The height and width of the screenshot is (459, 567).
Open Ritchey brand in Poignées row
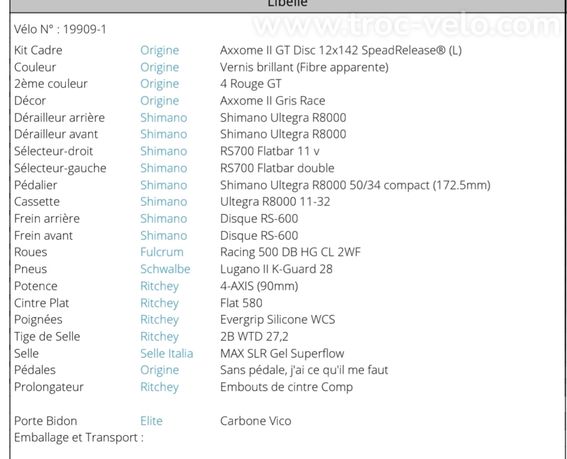(x=159, y=320)
